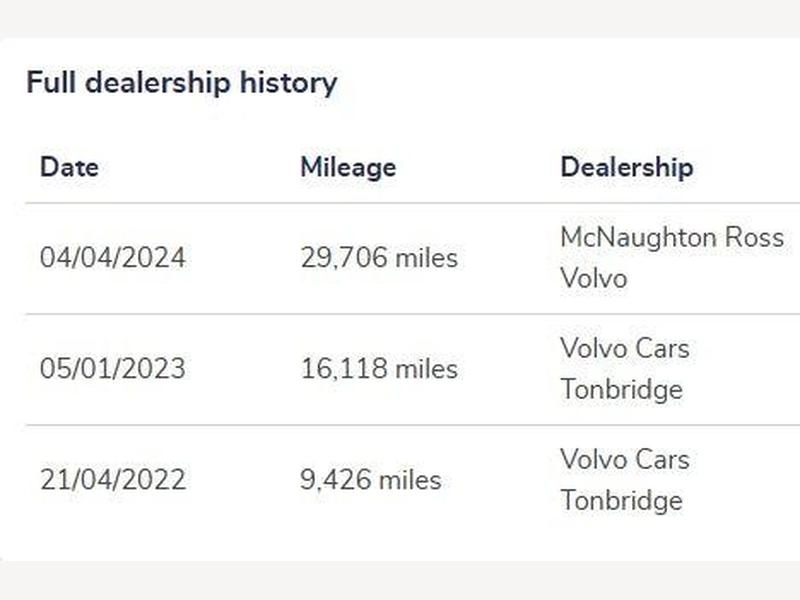Select the 9,426 miles mileage entry
The width and height of the screenshot is (800, 600).
[371, 480]
